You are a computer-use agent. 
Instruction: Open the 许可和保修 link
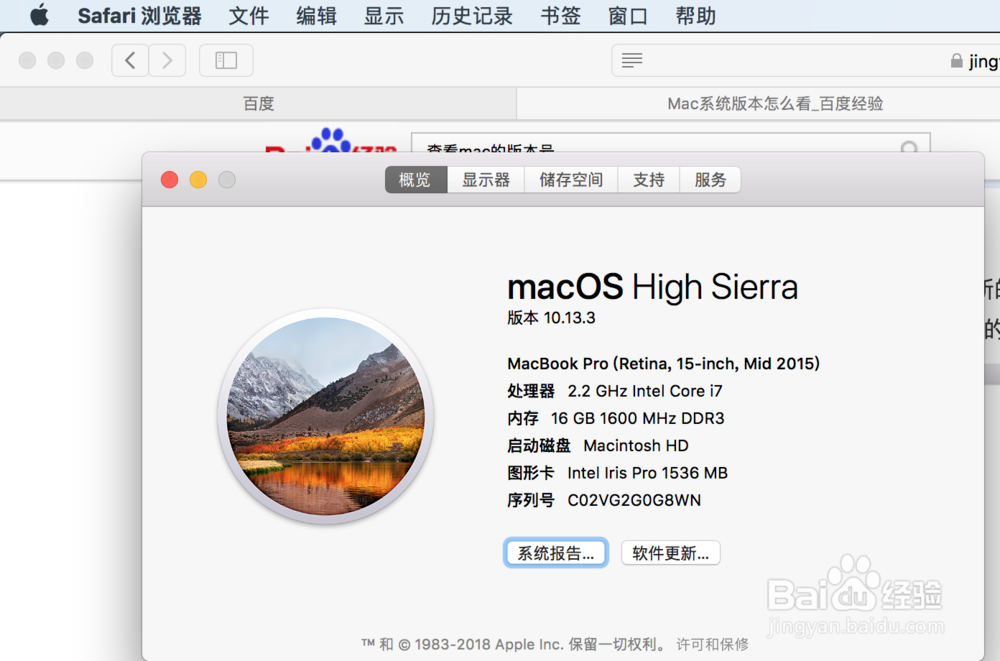[712, 644]
